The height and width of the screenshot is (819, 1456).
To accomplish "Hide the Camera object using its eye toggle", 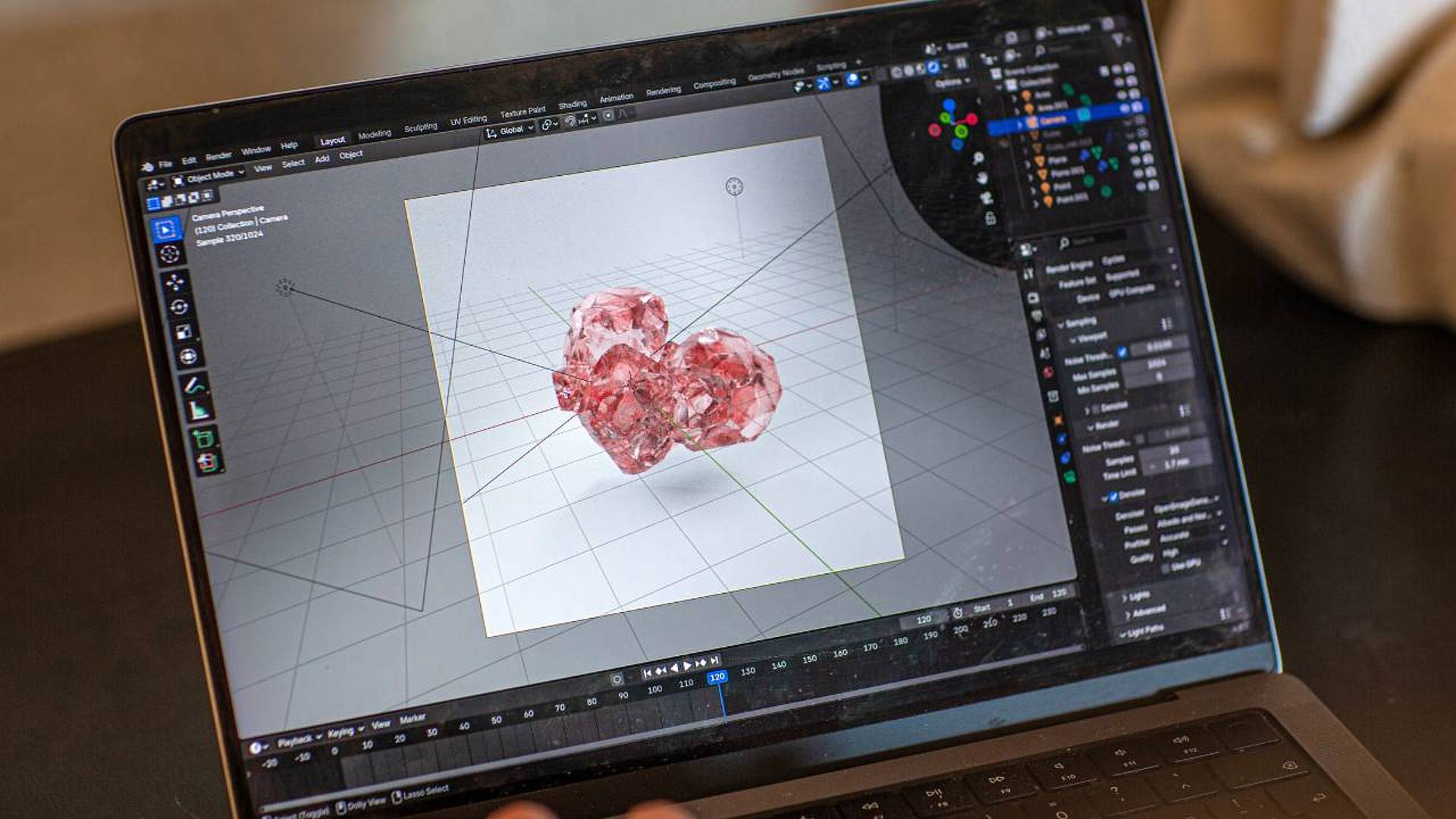I will click(x=1125, y=107).
